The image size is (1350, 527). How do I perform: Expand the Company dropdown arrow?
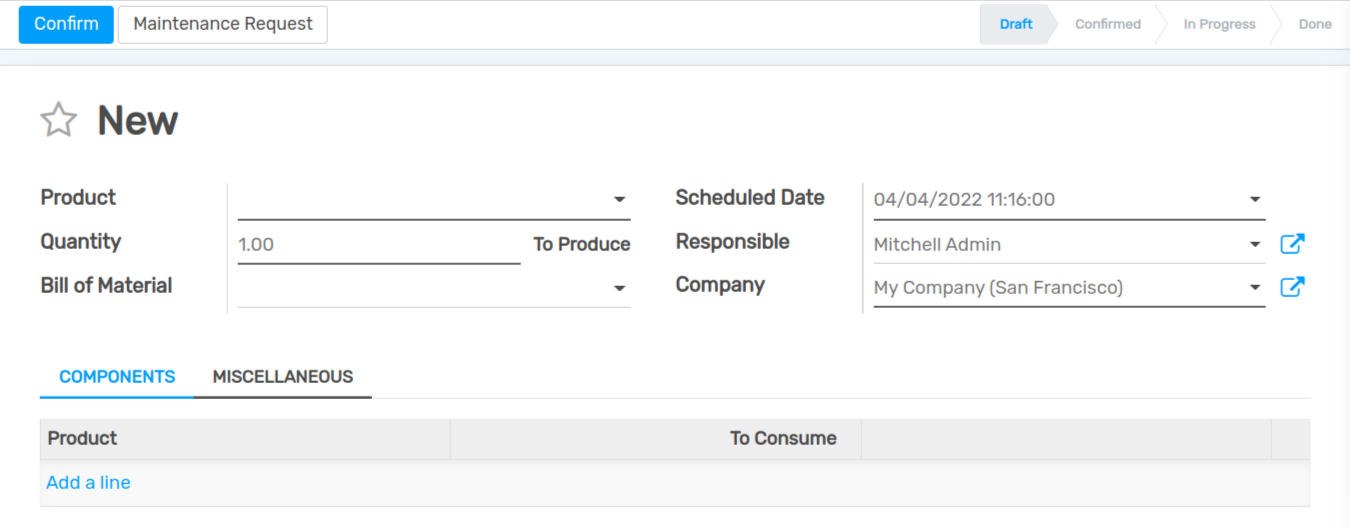click(1255, 288)
